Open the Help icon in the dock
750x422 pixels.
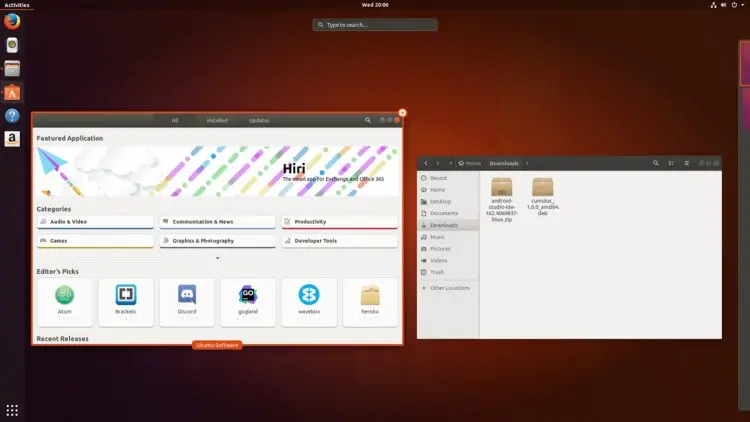click(x=12, y=115)
